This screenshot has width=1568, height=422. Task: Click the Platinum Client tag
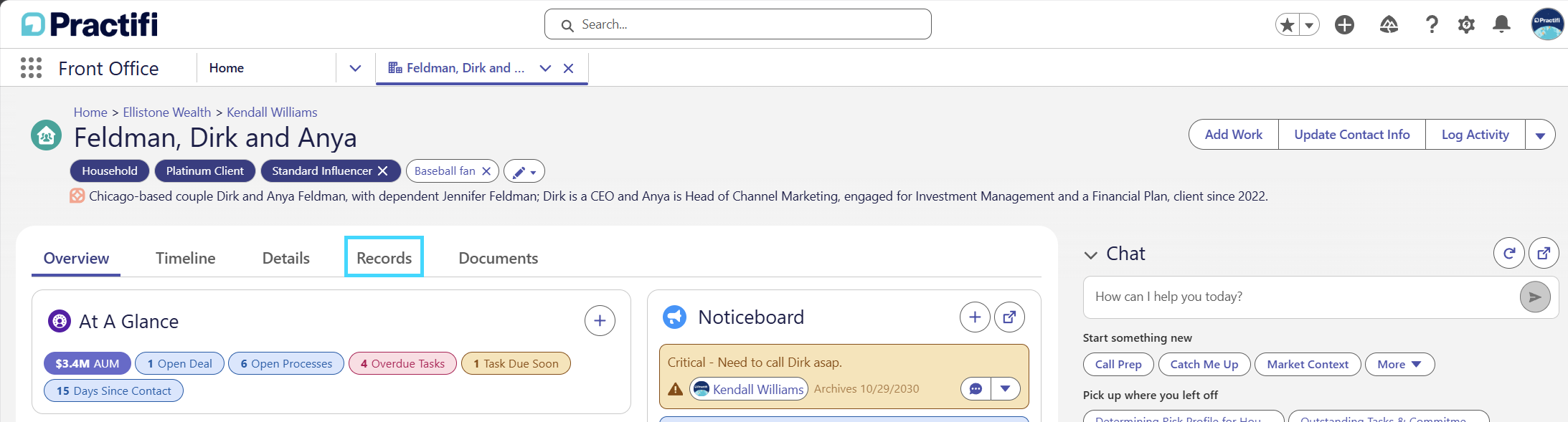pos(205,171)
